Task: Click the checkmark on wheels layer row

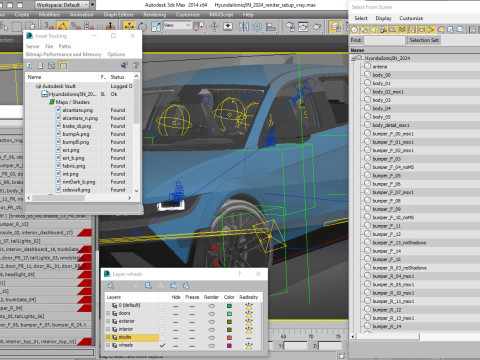Action: (162, 346)
